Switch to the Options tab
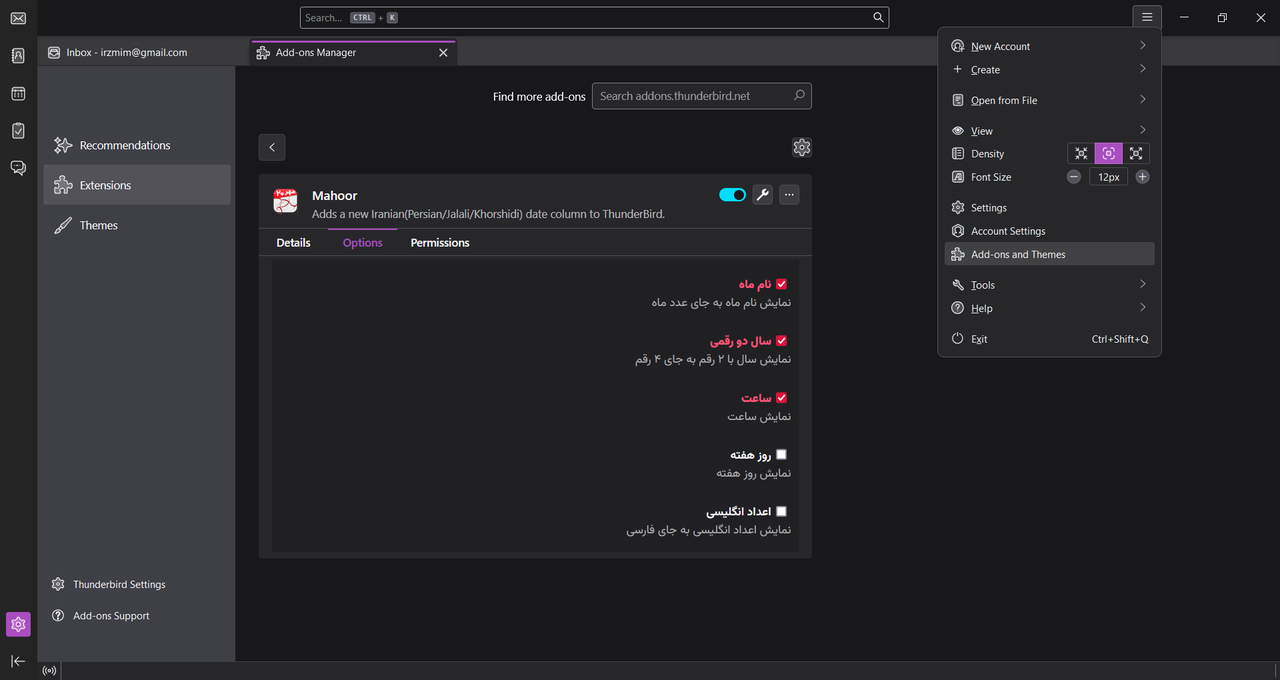Screen dimensions: 1280x680 click(x=362, y=243)
